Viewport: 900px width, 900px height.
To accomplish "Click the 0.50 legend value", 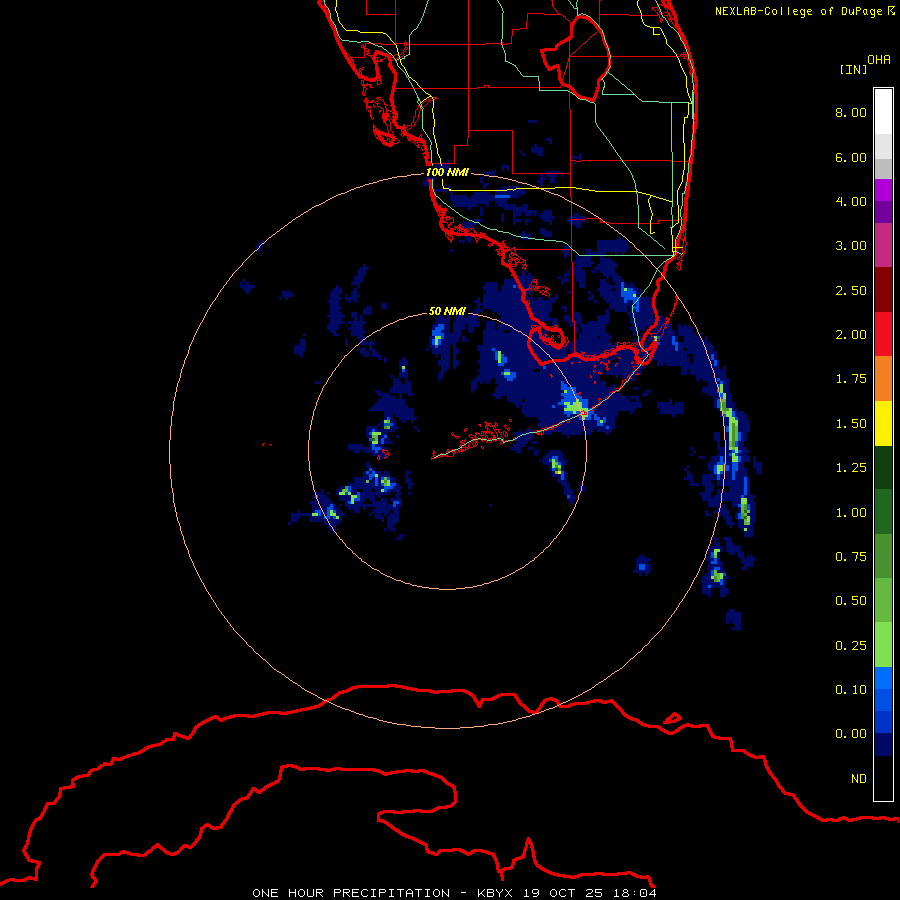I will (851, 601).
